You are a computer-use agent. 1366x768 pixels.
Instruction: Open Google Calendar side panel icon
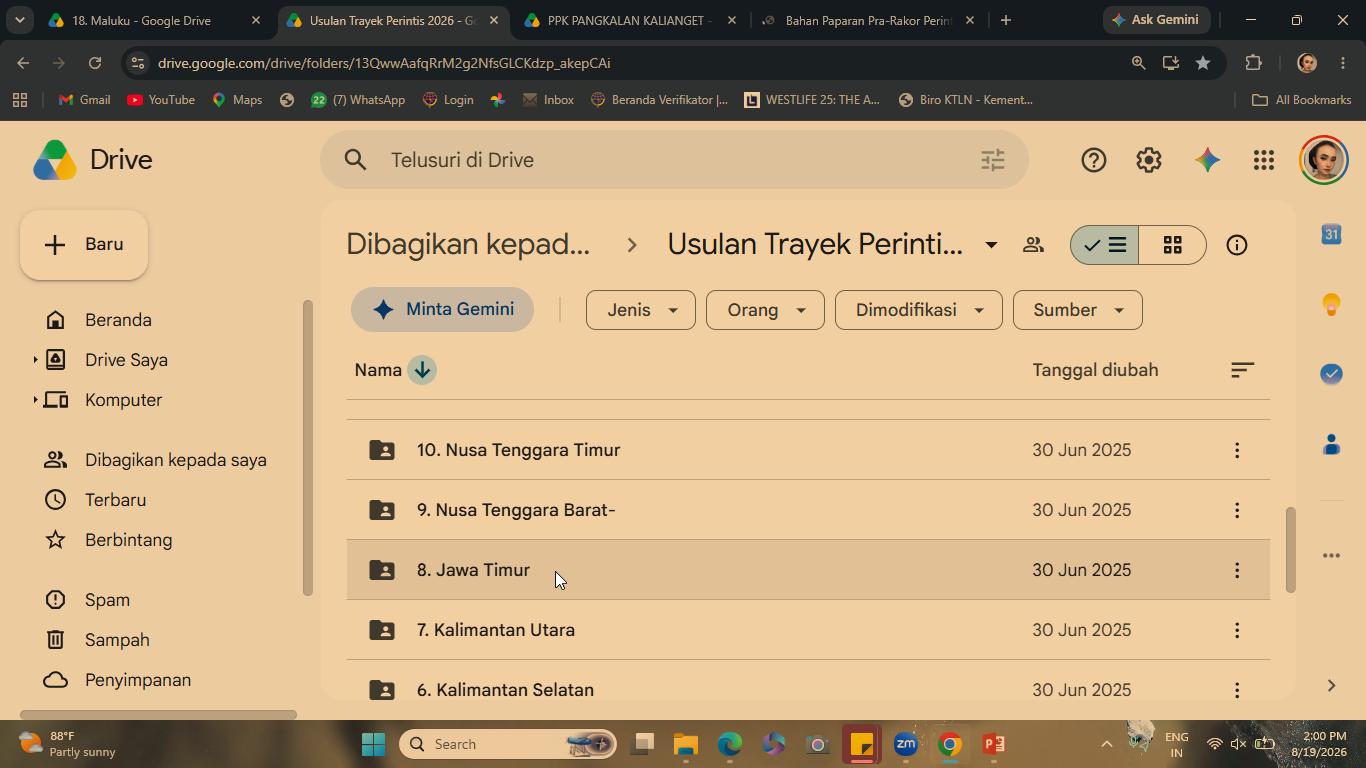pos(1331,234)
